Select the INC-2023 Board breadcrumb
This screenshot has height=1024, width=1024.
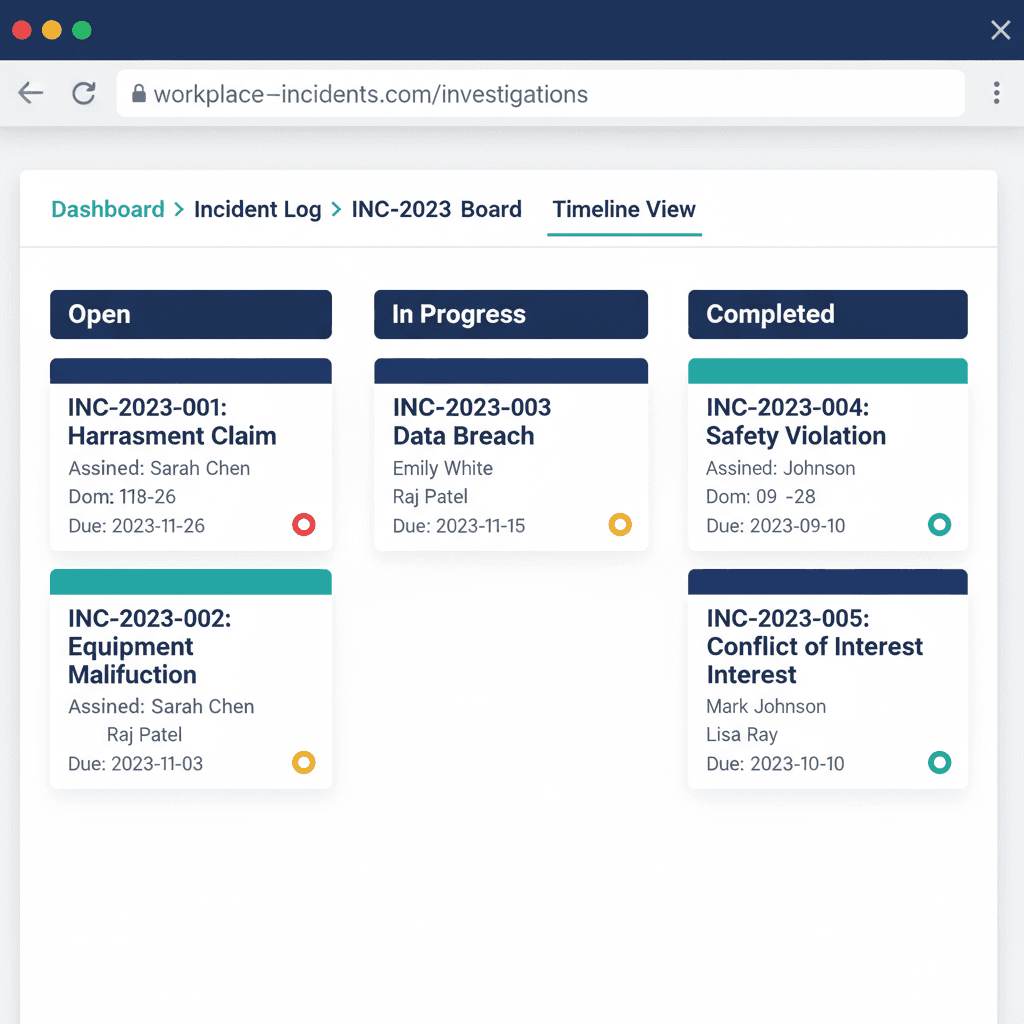coord(437,210)
